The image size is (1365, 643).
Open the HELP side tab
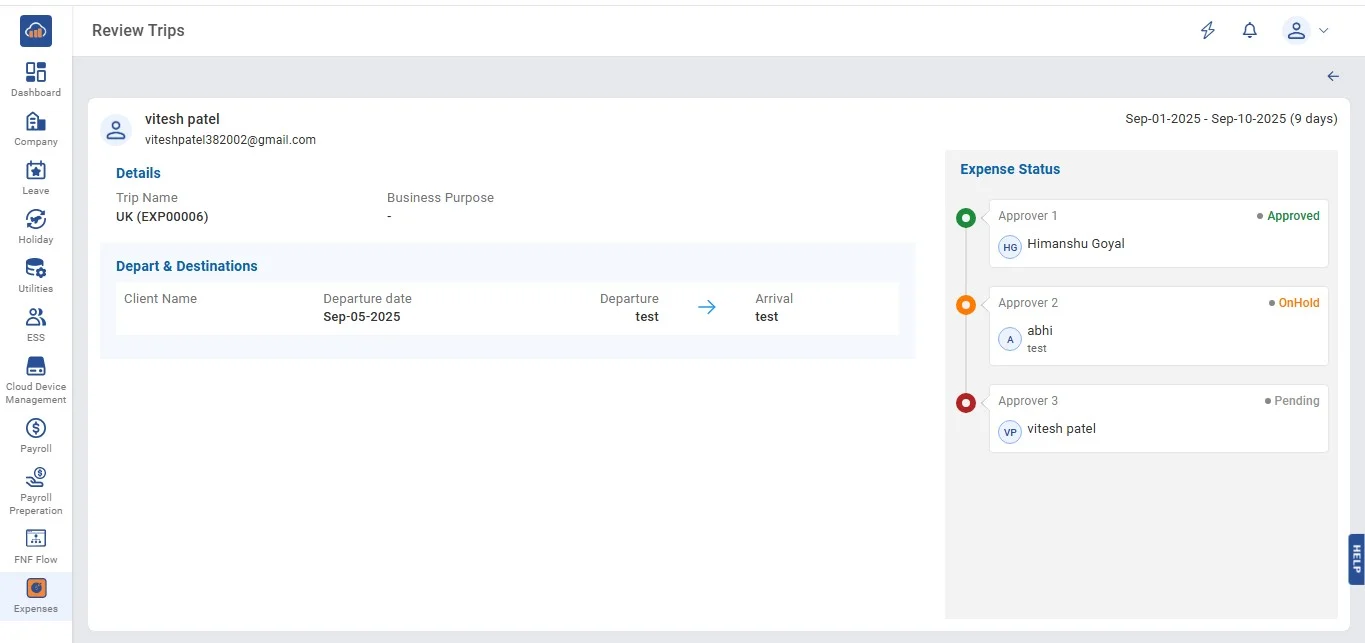pyautogui.click(x=1356, y=558)
